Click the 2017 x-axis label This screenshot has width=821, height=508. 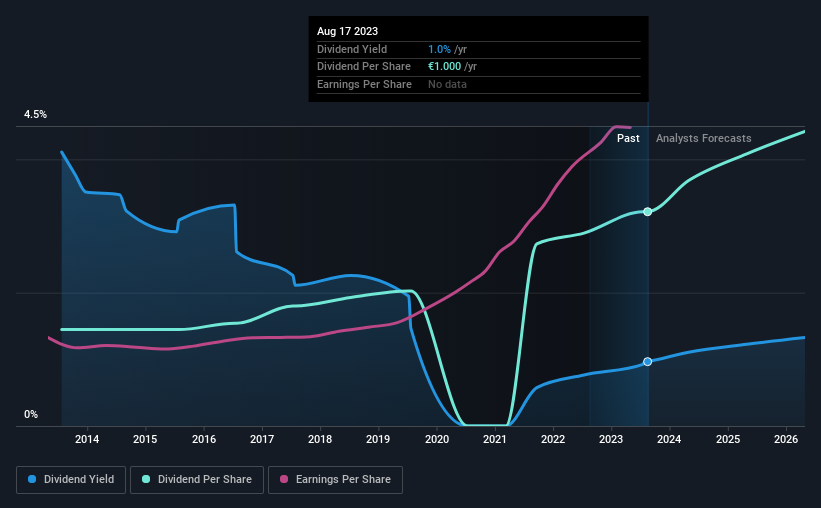point(262,439)
